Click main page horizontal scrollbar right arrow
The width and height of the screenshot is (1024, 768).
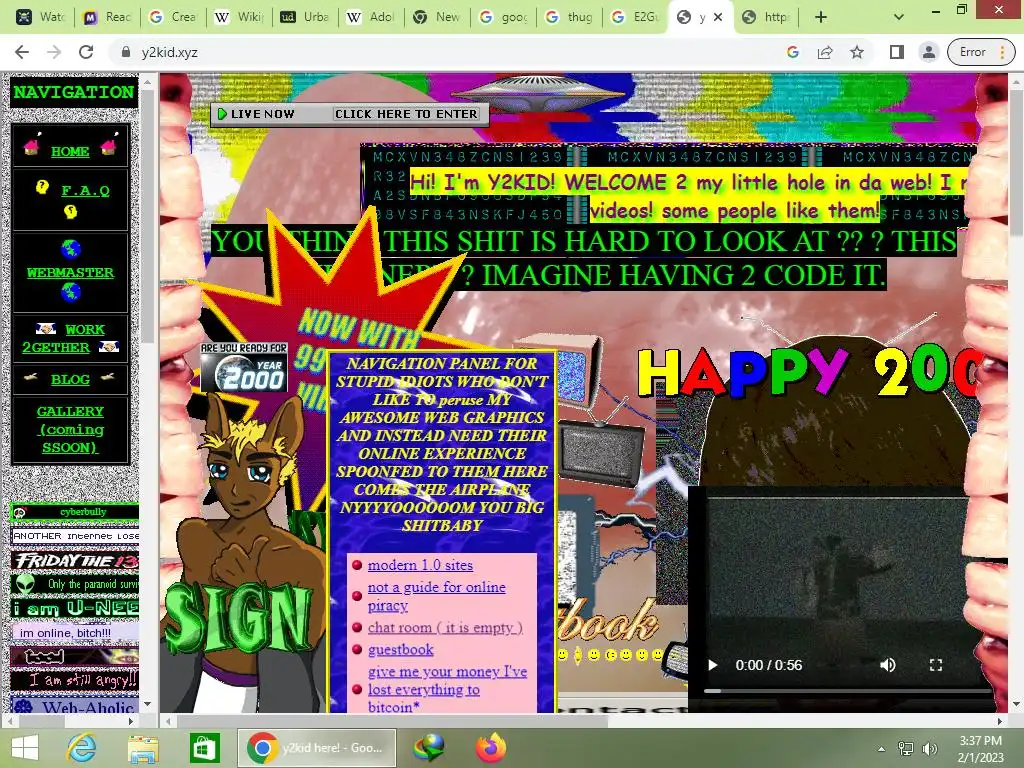1000,721
